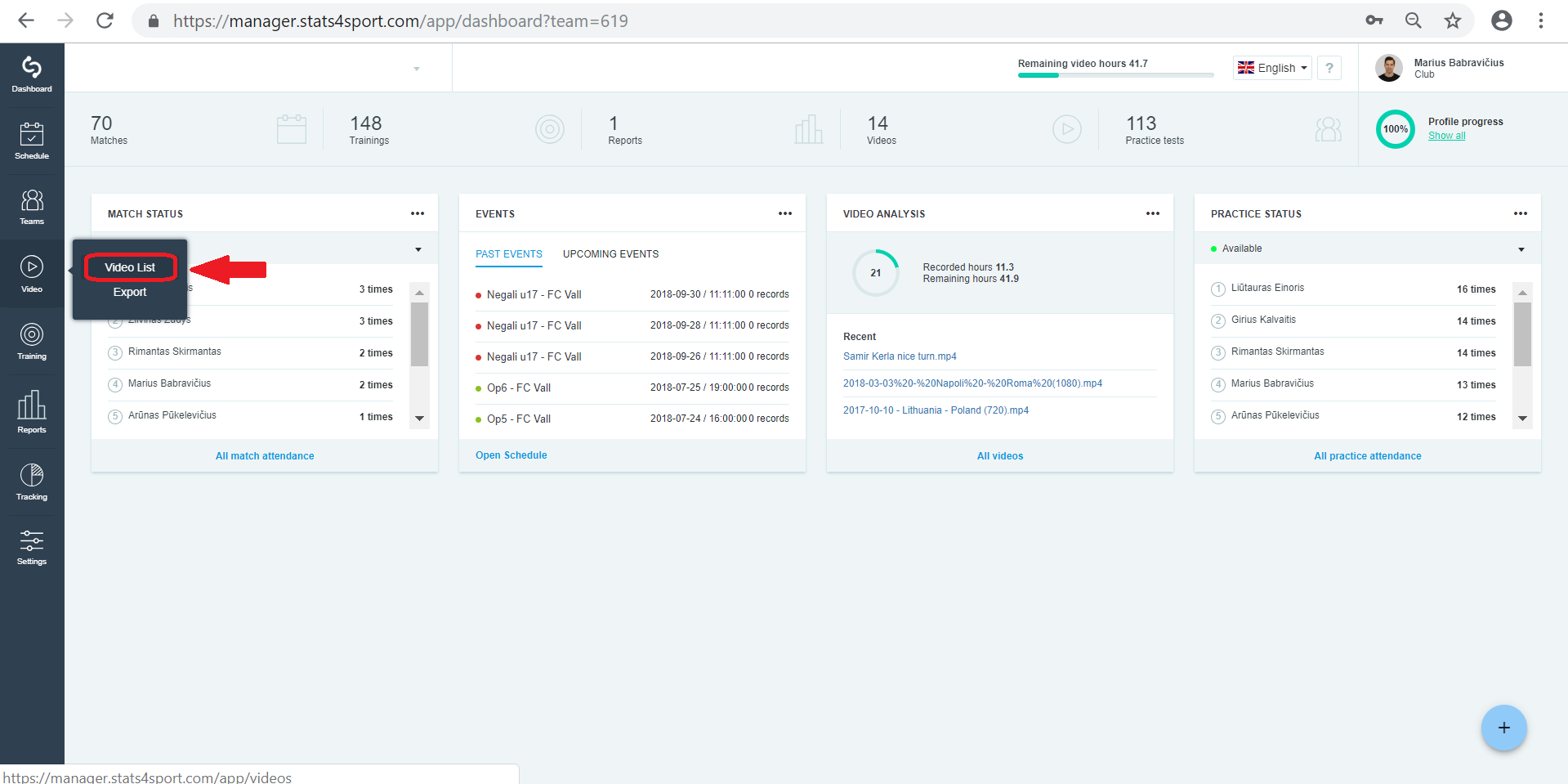This screenshot has width=1568, height=784.
Task: Open Samir Kerla nice turn.mp4 video
Action: coord(900,356)
